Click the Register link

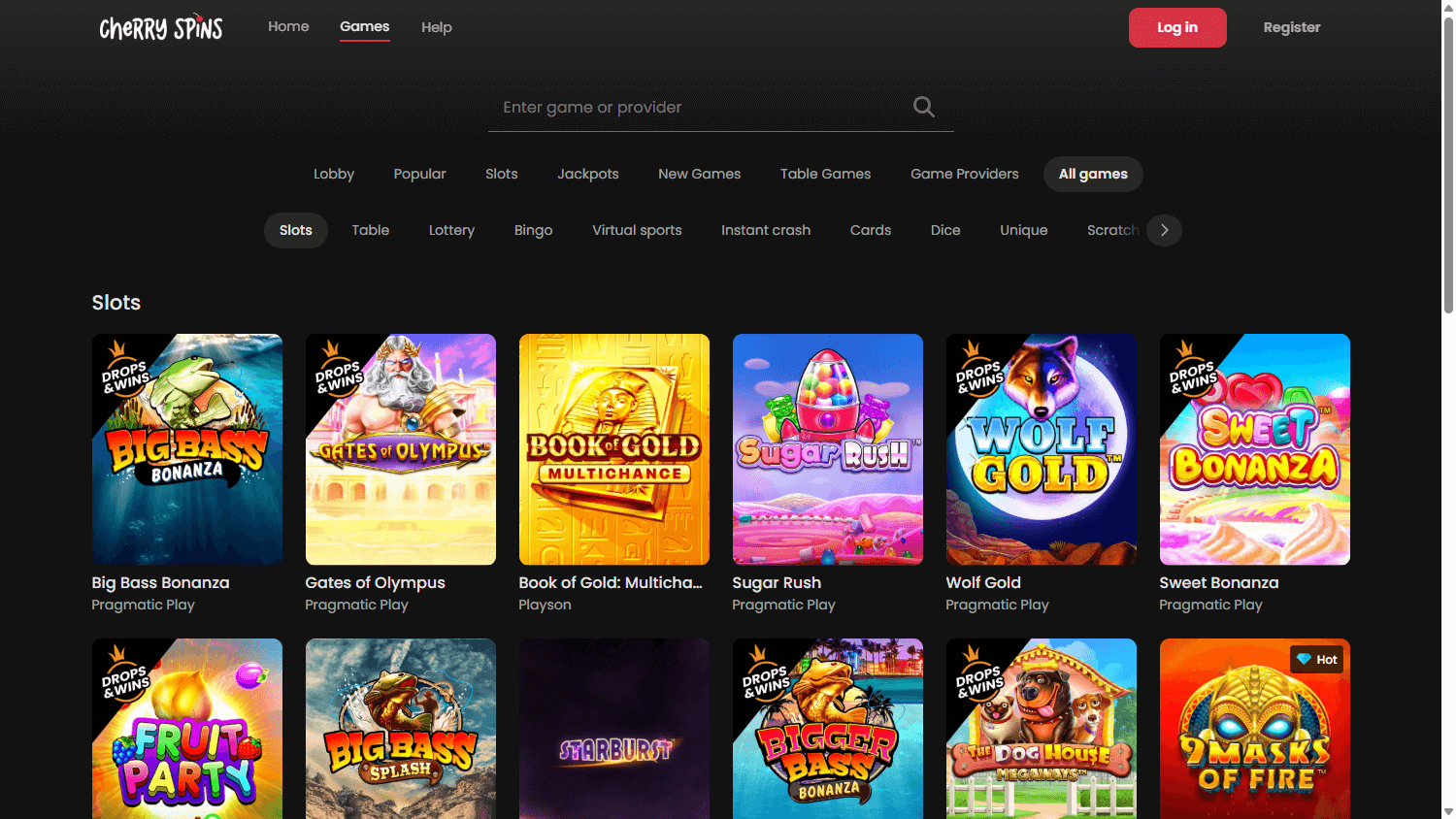coord(1292,27)
